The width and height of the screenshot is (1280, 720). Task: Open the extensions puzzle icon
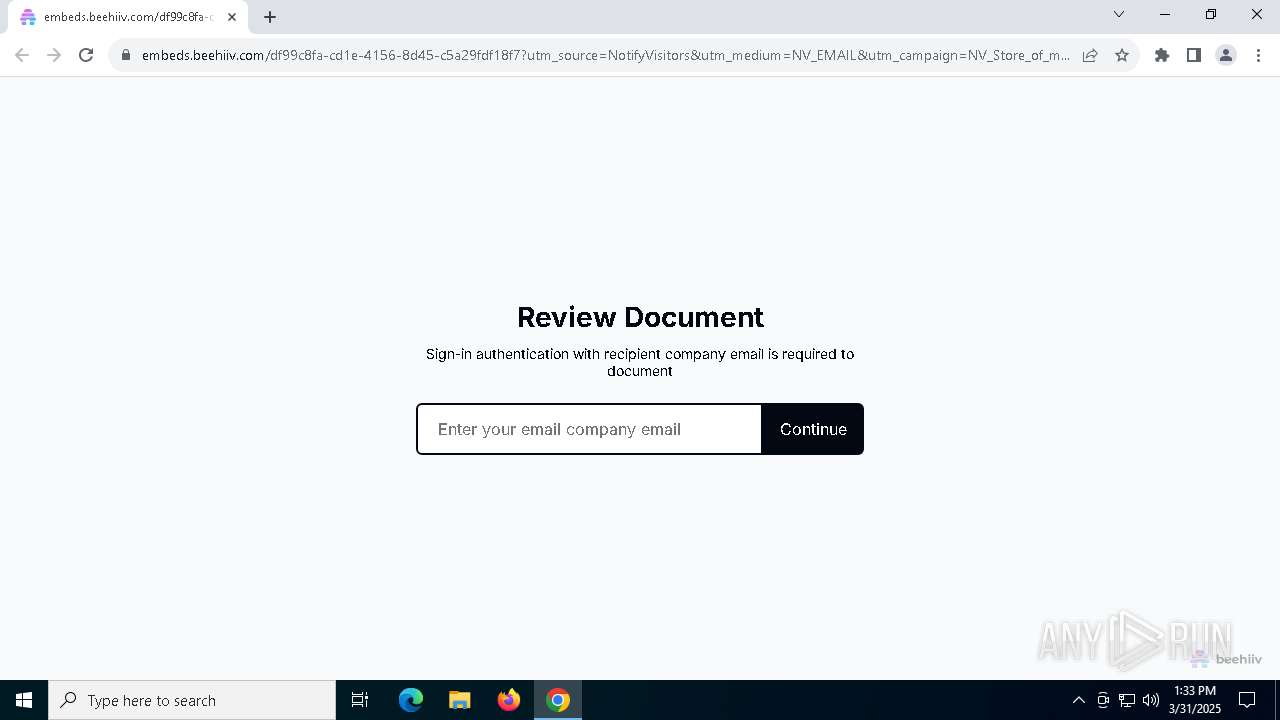1162,55
